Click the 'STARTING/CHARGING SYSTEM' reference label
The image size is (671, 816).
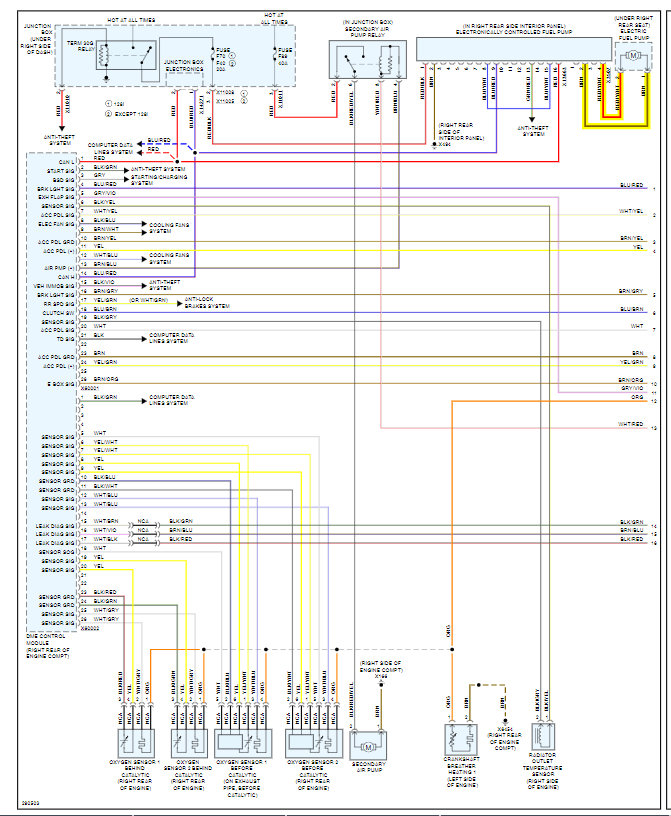pos(159,180)
